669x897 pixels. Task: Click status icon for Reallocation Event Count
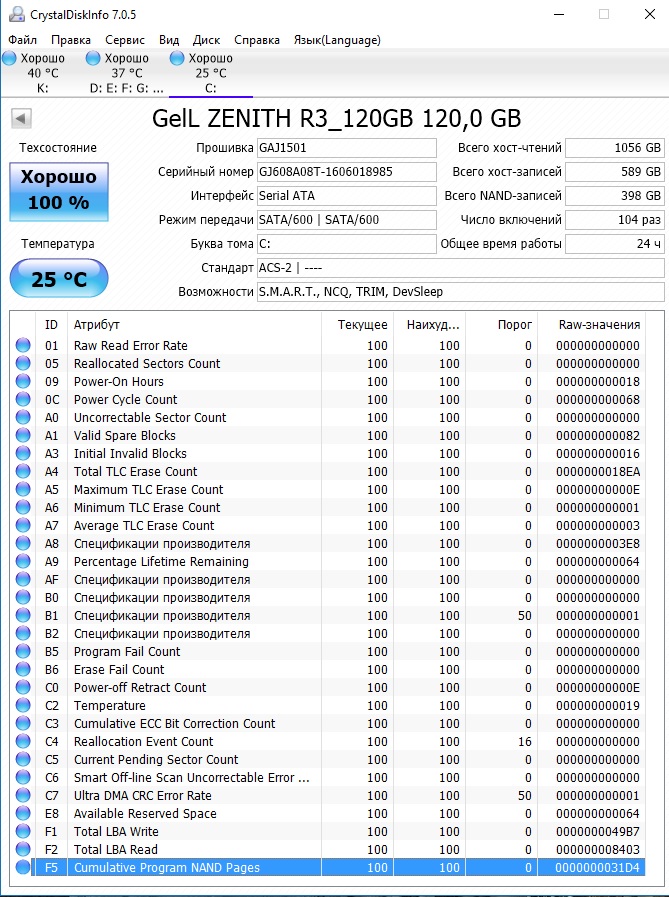tap(23, 741)
